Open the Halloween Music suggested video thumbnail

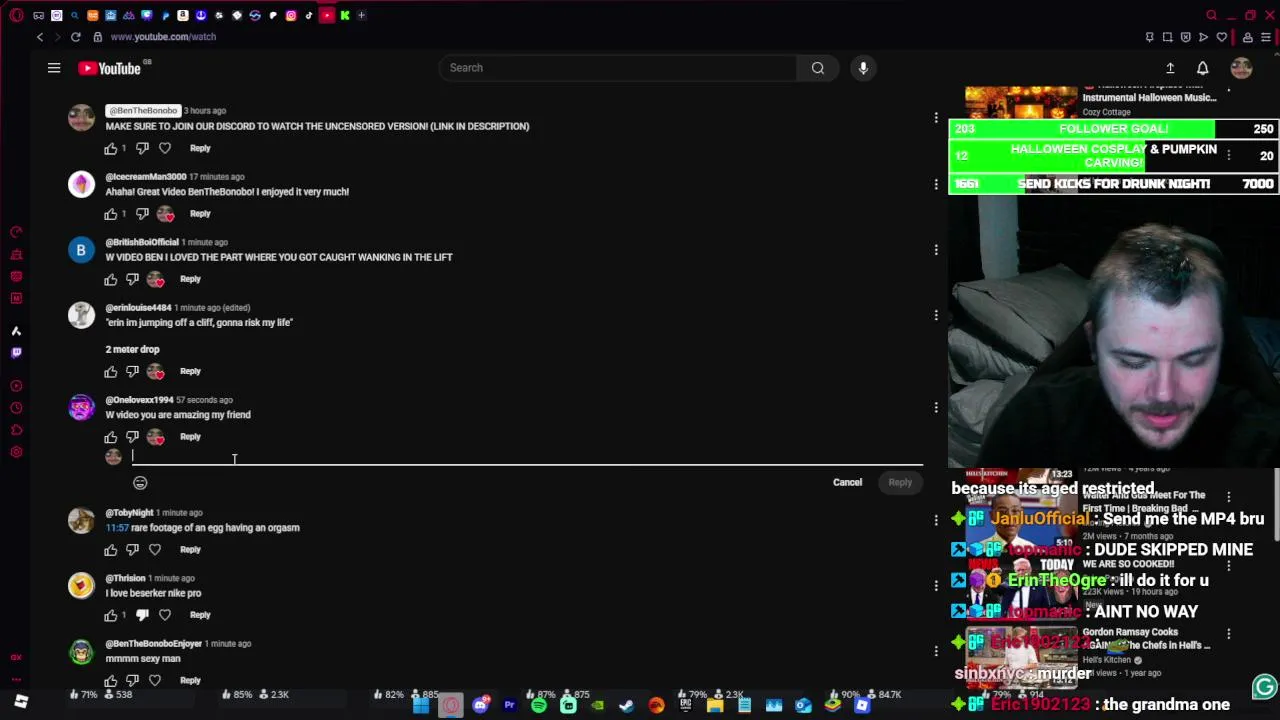(1021, 102)
